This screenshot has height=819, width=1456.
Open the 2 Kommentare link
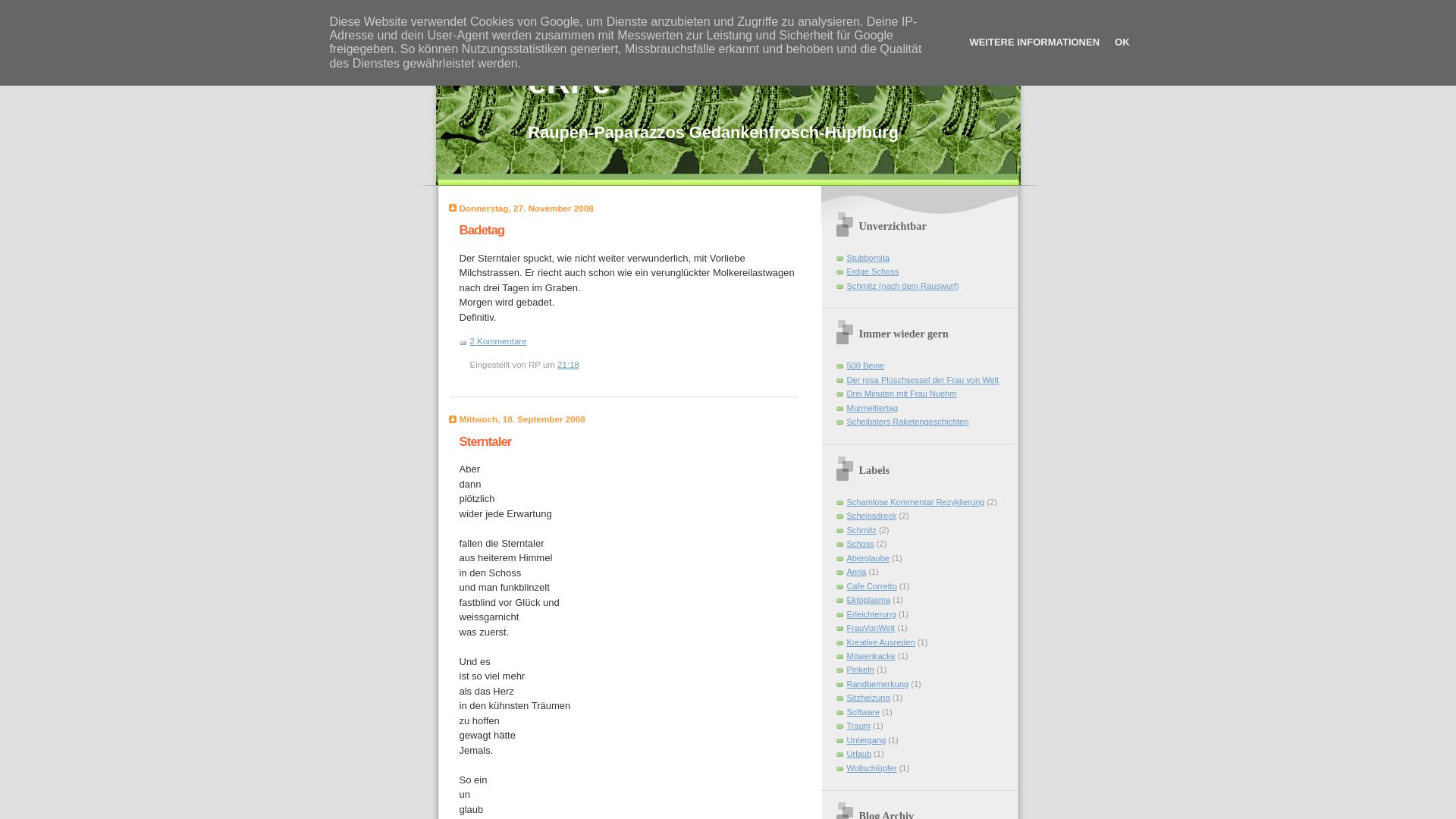pyautogui.click(x=497, y=342)
